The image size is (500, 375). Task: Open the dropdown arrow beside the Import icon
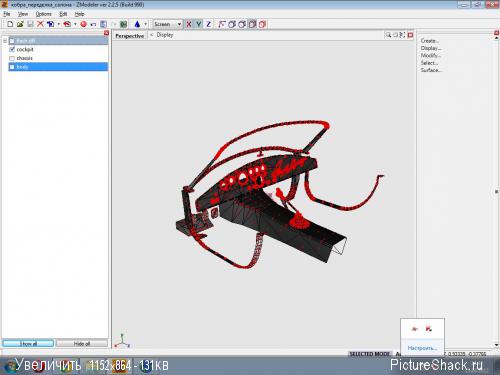pos(58,24)
